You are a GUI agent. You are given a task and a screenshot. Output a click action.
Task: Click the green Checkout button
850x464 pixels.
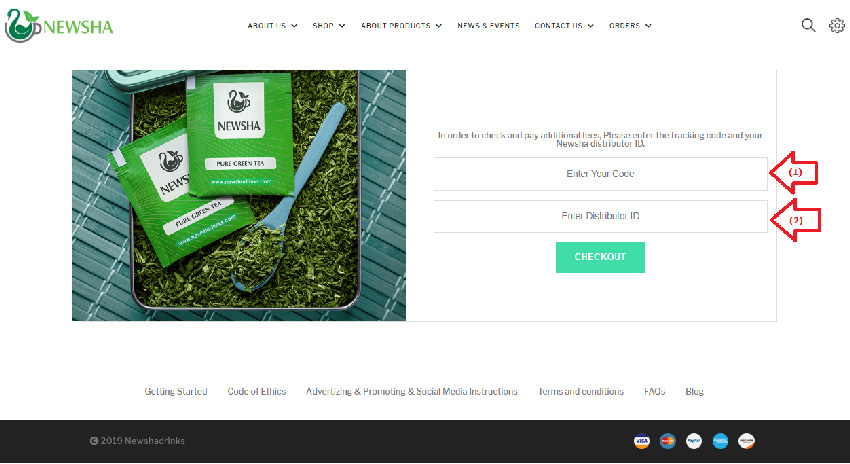coord(600,257)
